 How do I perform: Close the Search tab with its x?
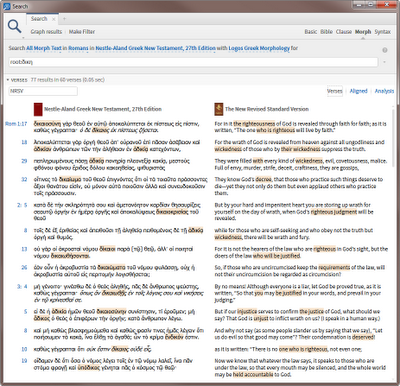point(53,19)
